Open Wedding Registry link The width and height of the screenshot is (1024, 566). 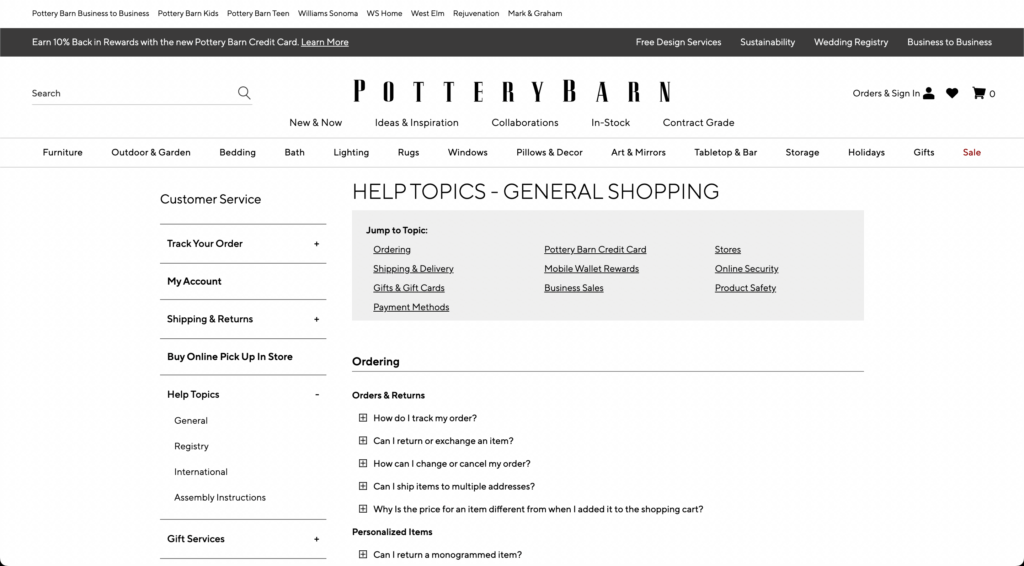[x=851, y=42]
